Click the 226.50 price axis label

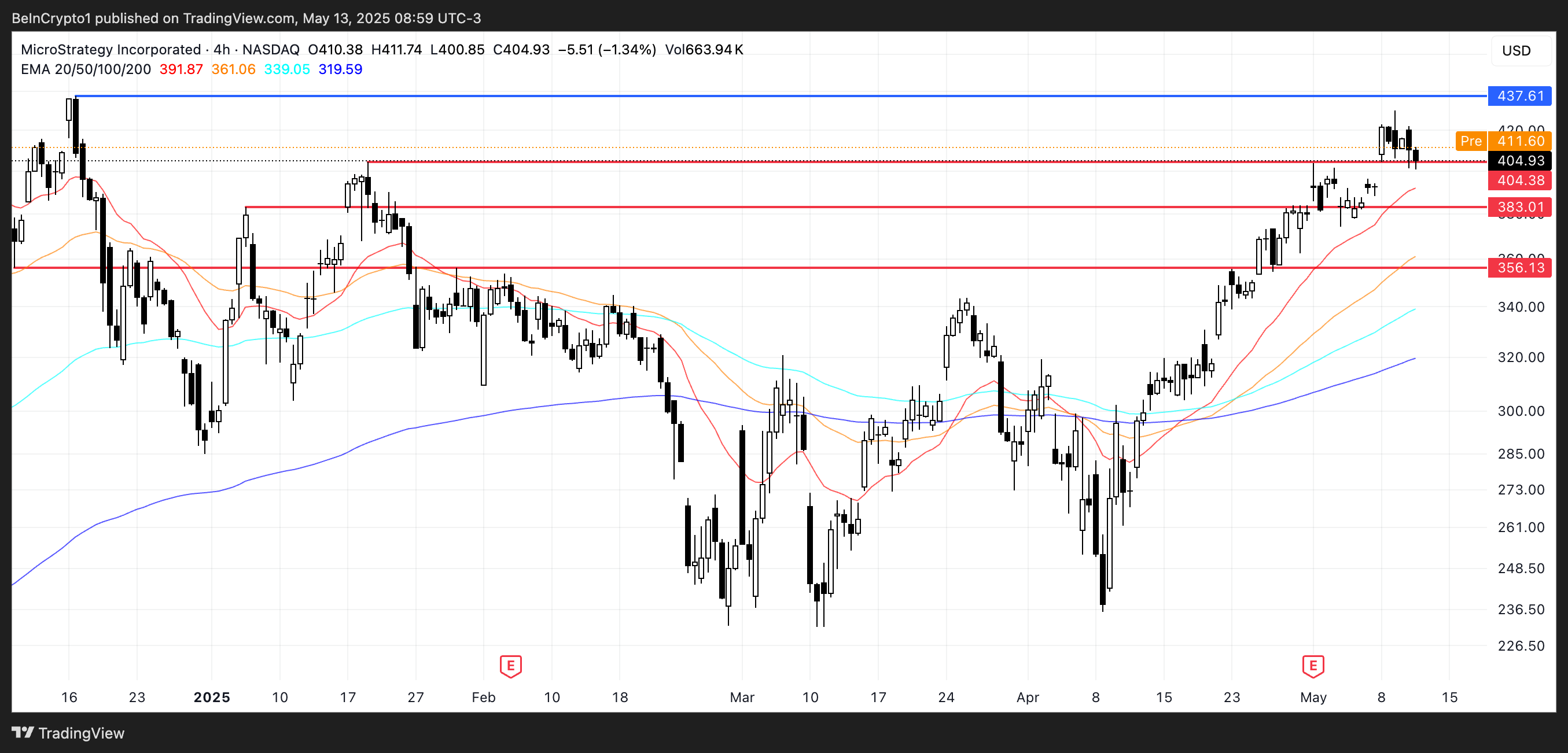coord(1521,645)
